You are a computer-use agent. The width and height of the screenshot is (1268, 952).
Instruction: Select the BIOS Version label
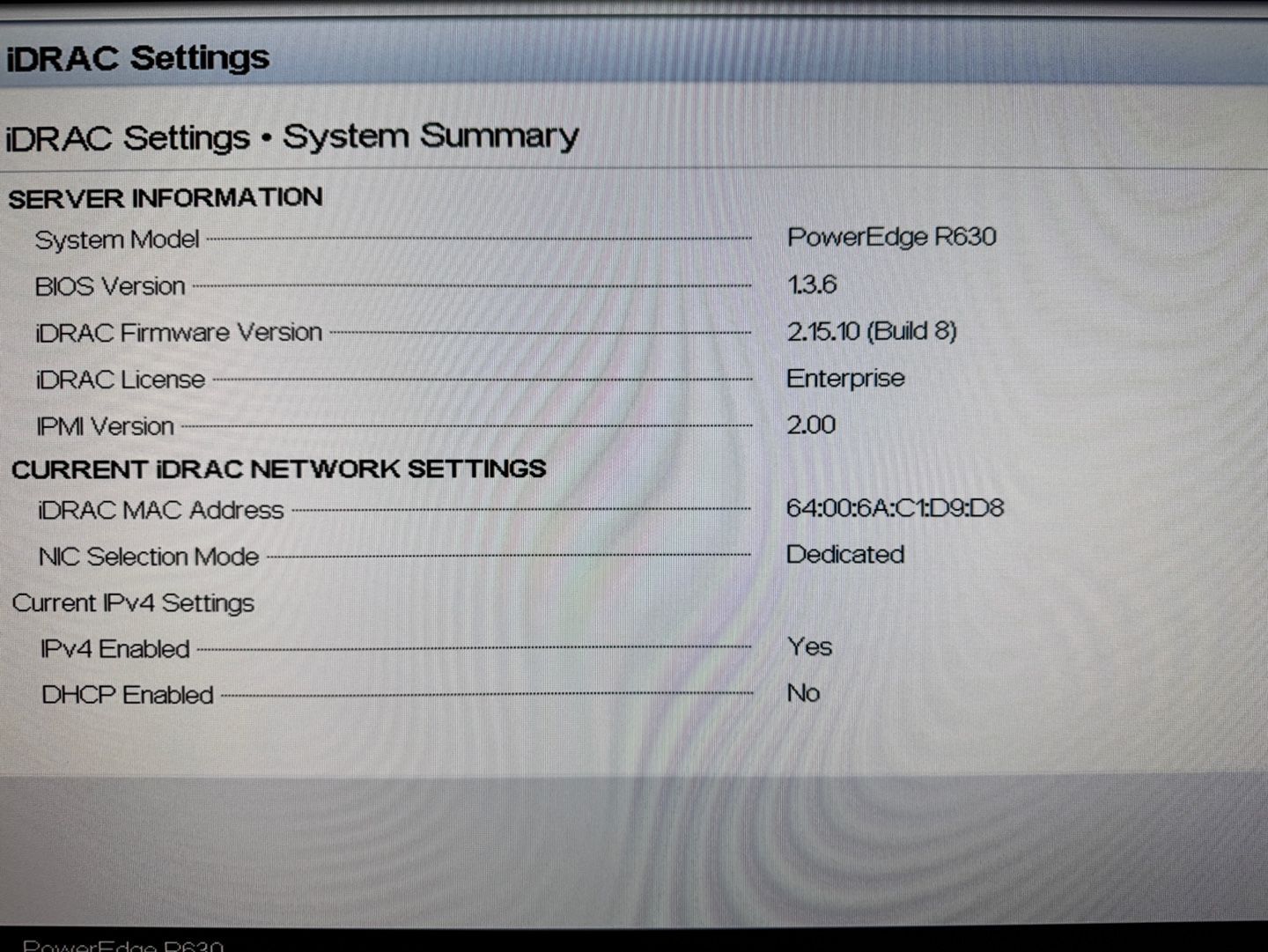(110, 286)
